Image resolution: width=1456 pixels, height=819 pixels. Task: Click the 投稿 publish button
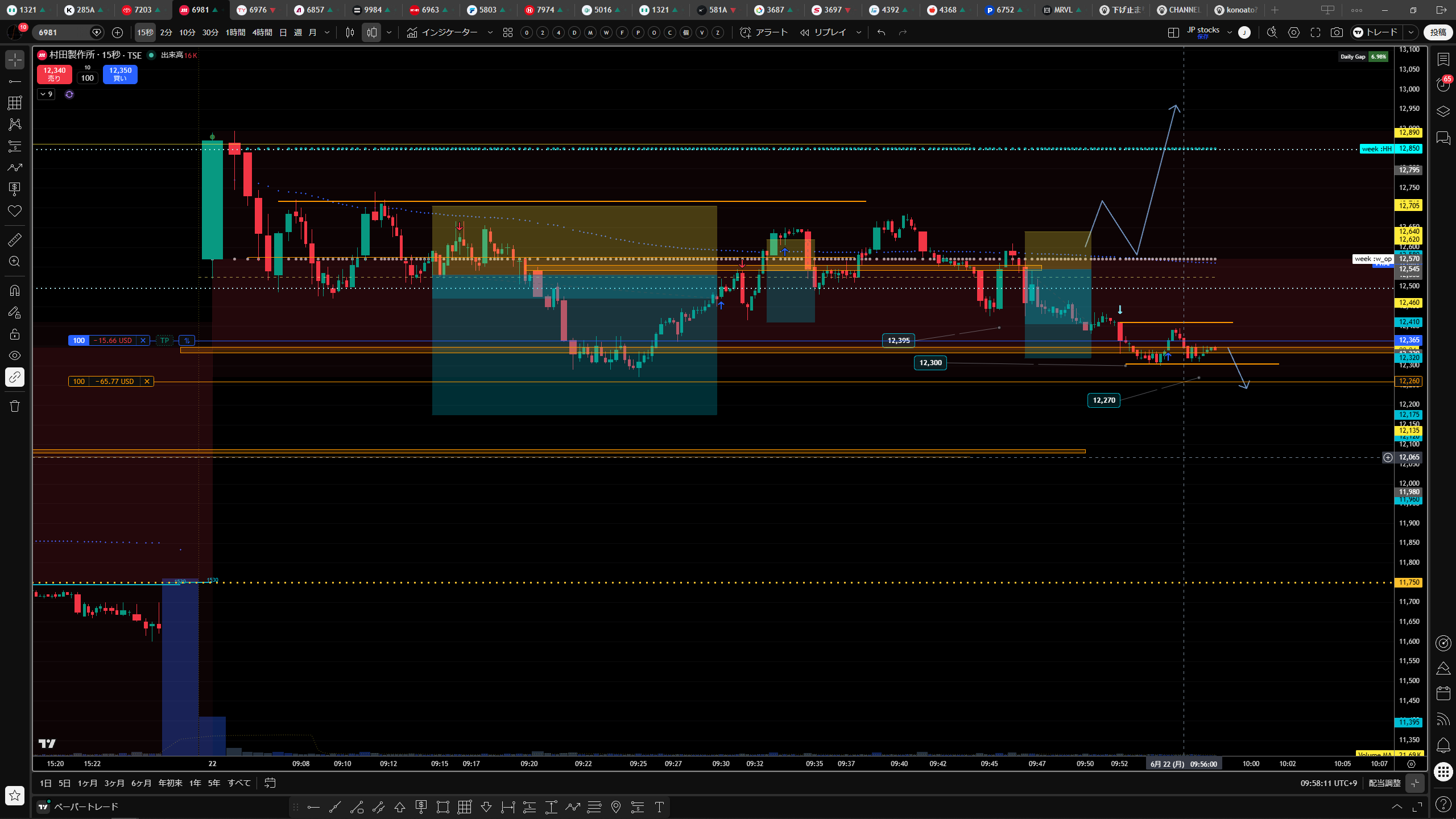tap(1438, 32)
